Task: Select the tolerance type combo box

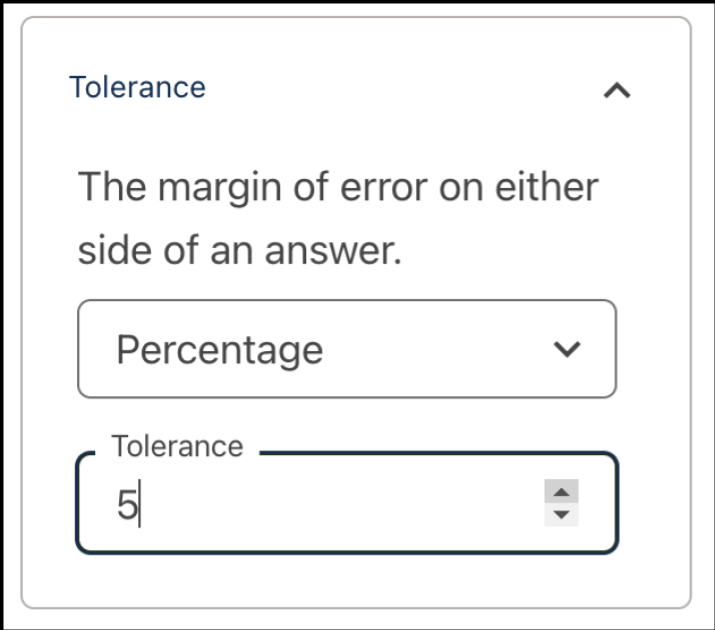Action: 346,349
